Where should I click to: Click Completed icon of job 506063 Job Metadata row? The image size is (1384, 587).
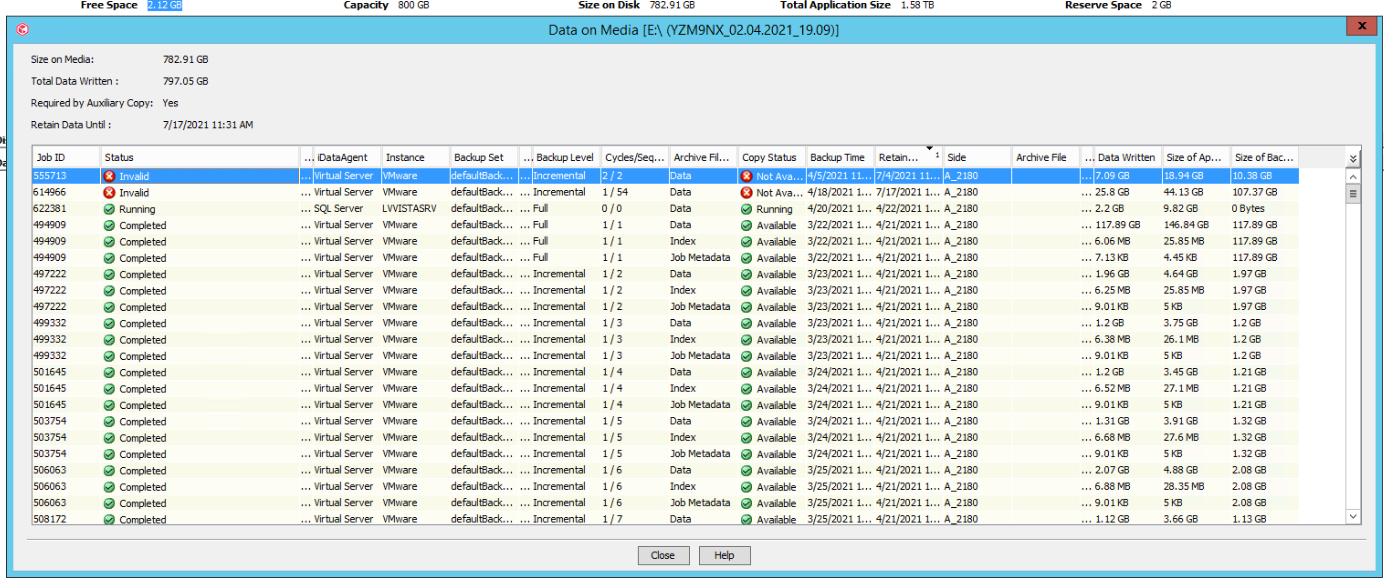click(110, 503)
